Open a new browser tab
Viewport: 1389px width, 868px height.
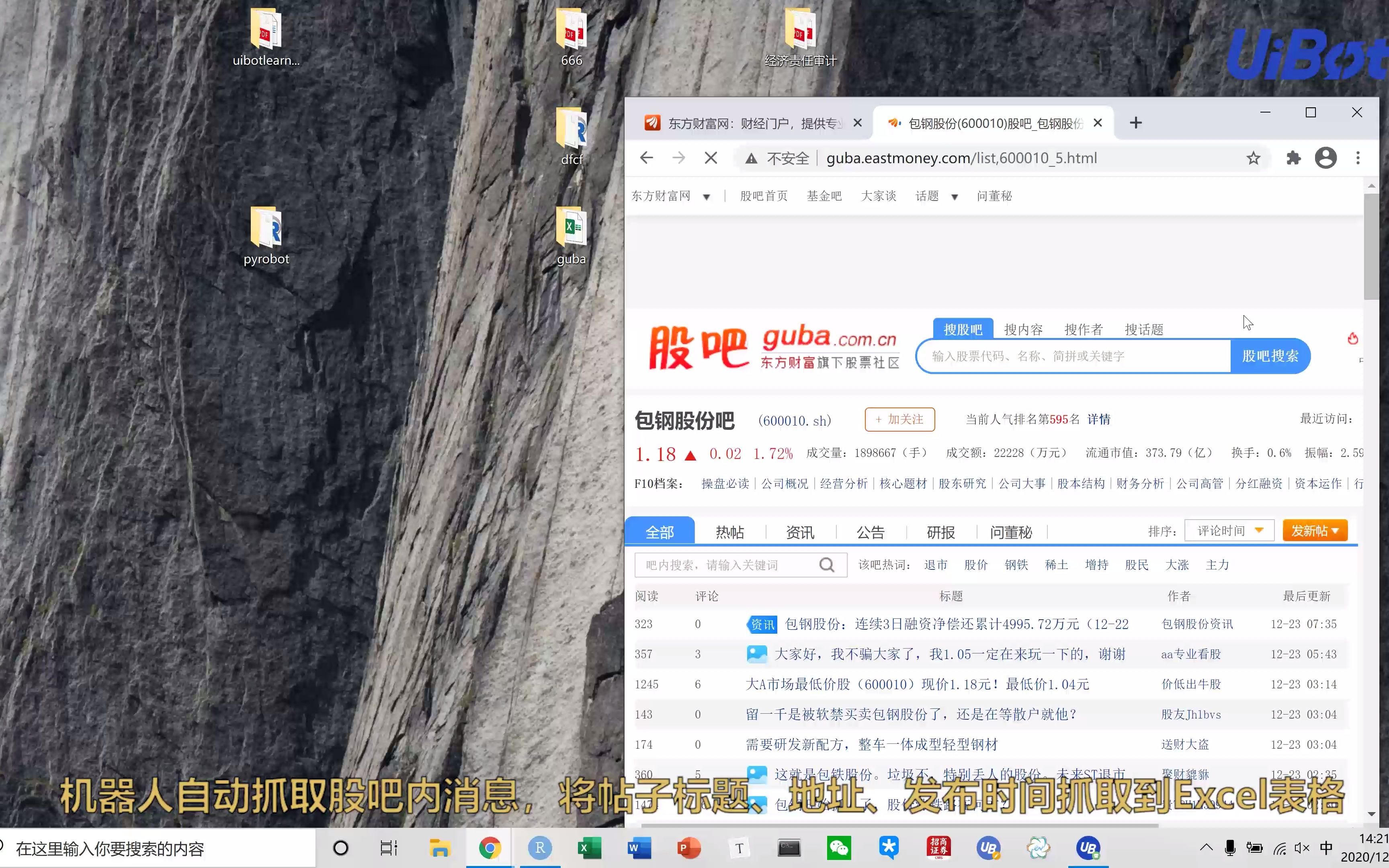[1135, 123]
